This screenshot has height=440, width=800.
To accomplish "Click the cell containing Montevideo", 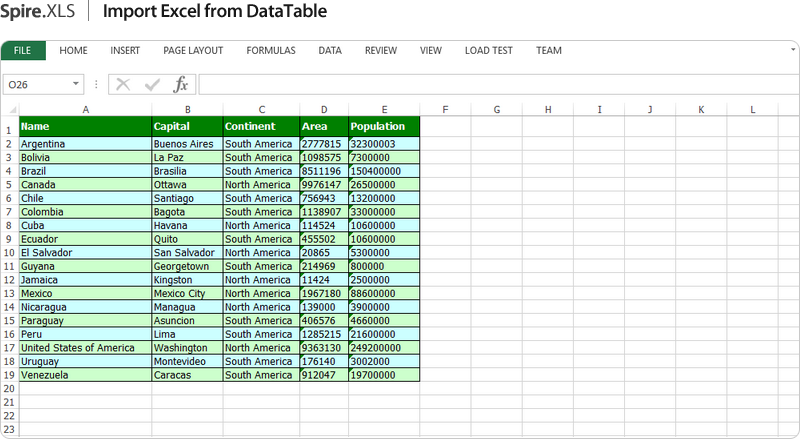I will [x=186, y=361].
